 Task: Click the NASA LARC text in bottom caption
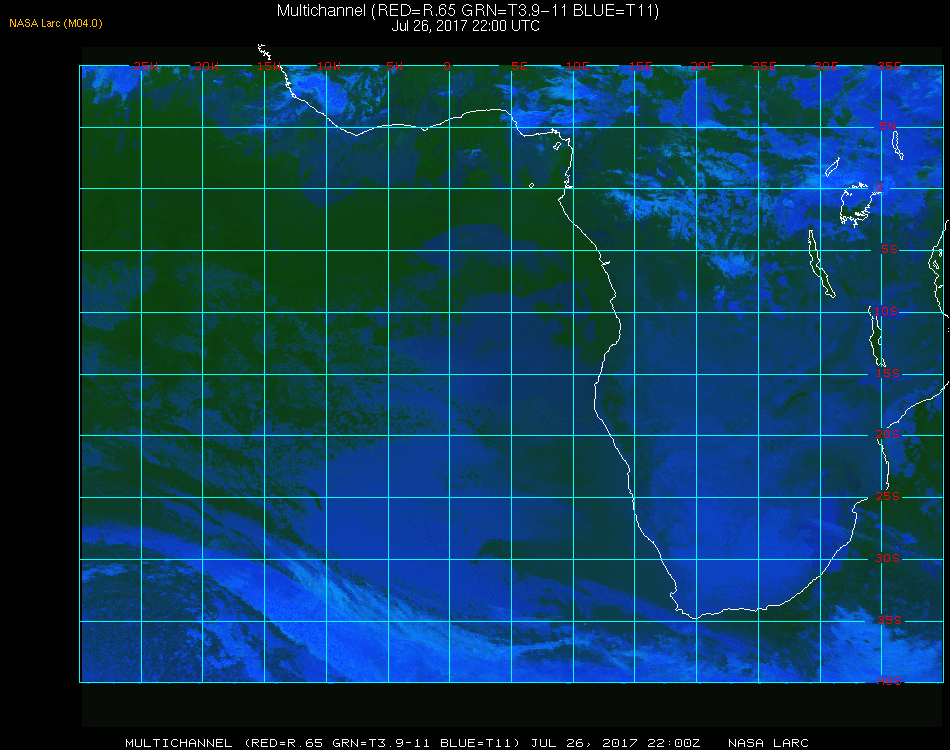[768, 743]
